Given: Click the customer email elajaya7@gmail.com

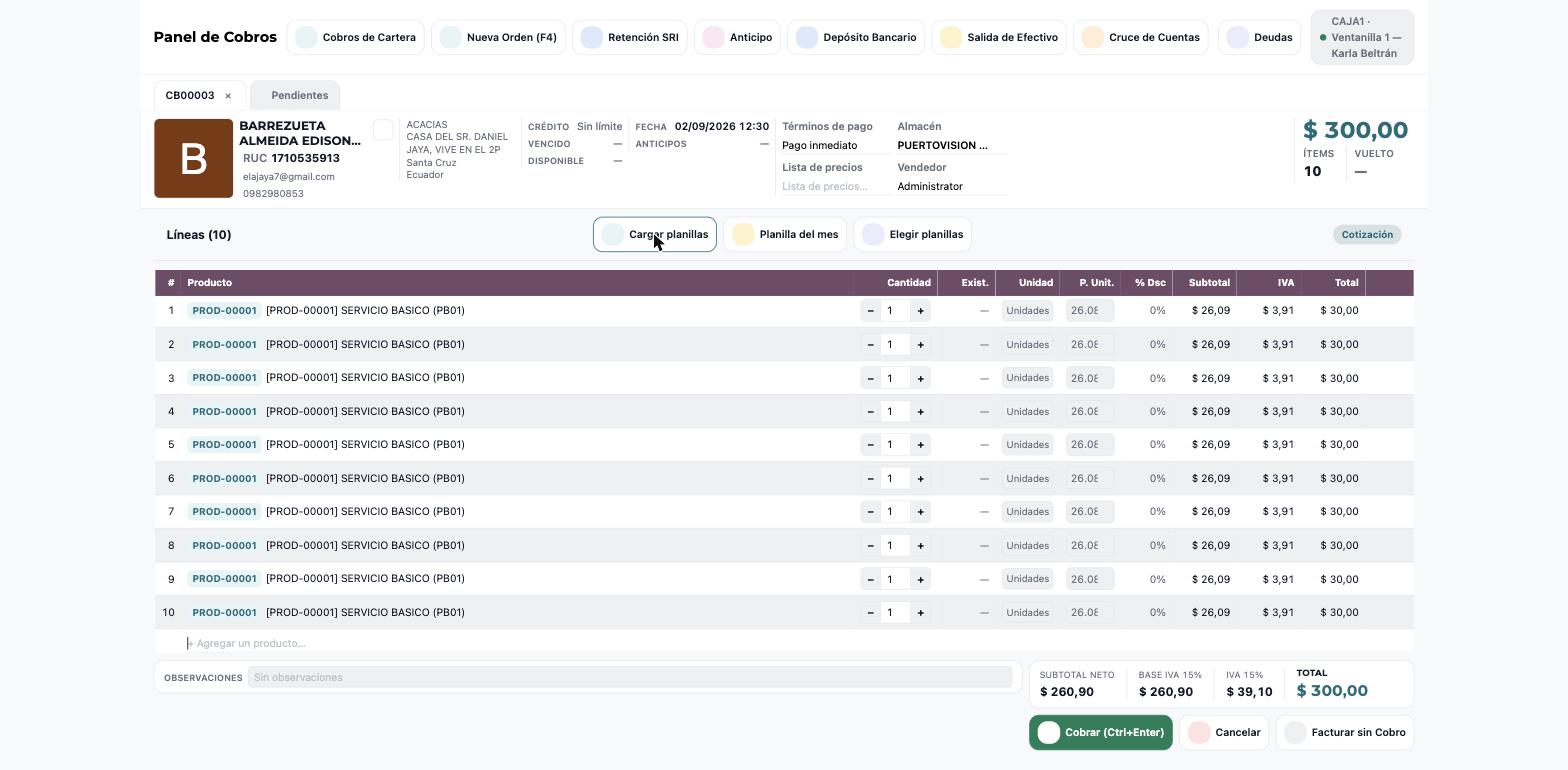Looking at the screenshot, I should 289,177.
